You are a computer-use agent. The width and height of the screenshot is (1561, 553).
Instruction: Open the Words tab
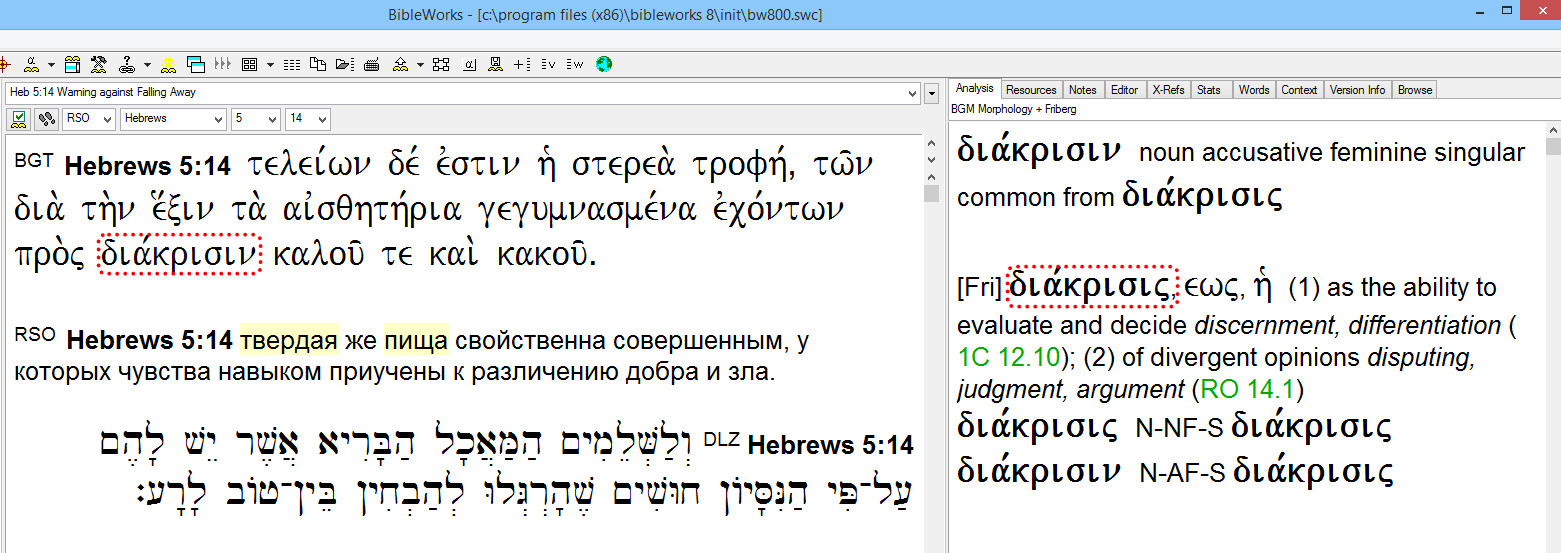tap(1254, 90)
